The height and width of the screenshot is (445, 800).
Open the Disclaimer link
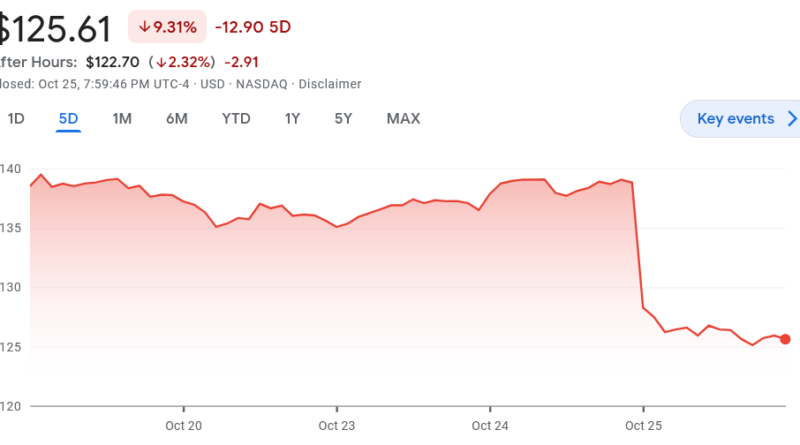[330, 84]
